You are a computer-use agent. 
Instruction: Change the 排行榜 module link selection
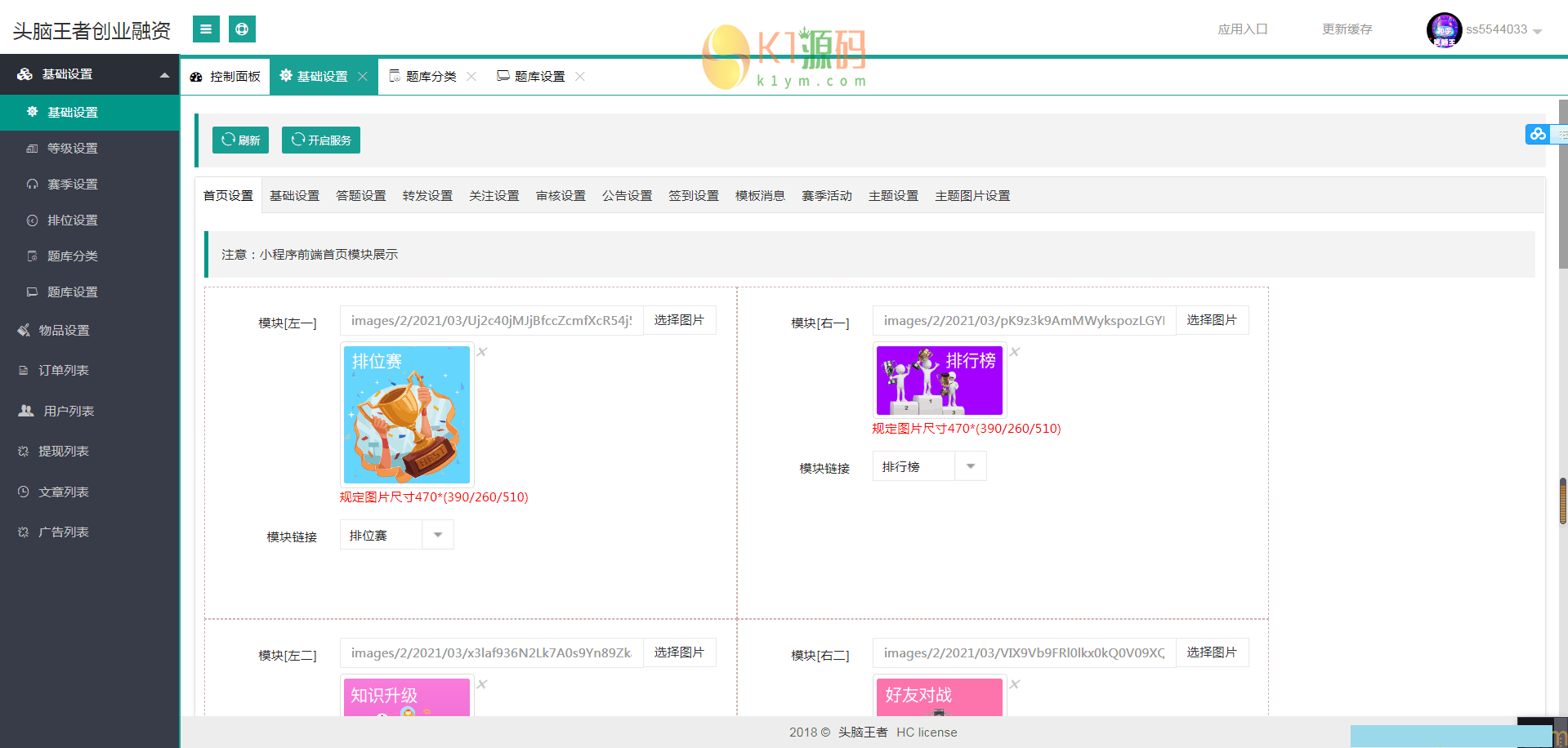coord(970,465)
